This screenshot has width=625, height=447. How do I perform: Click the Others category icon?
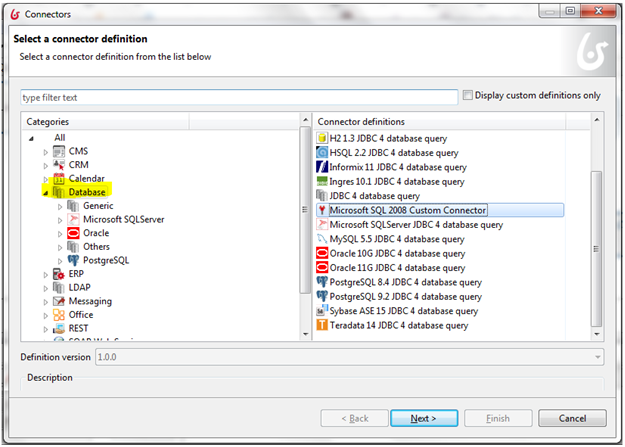click(73, 247)
